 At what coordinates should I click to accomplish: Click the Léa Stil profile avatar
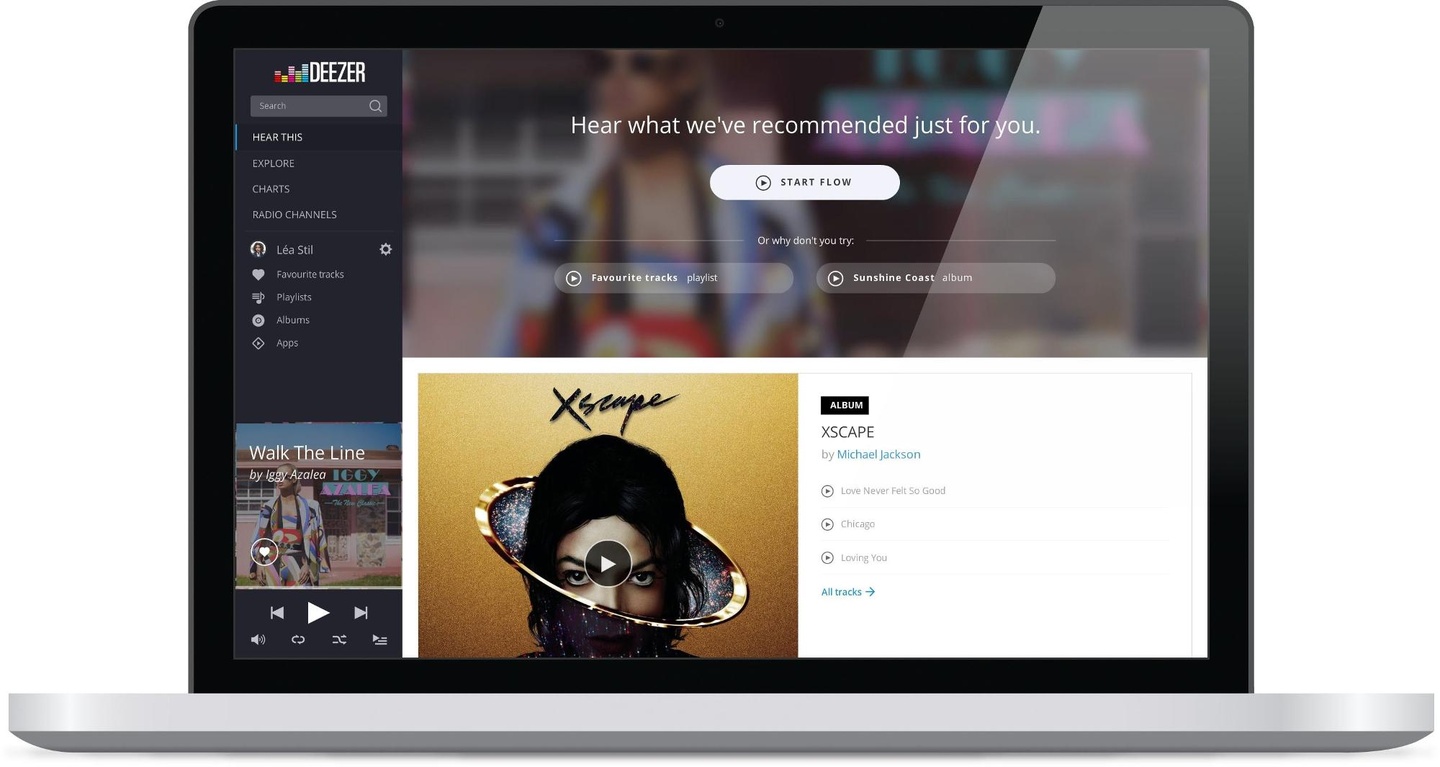(x=258, y=249)
